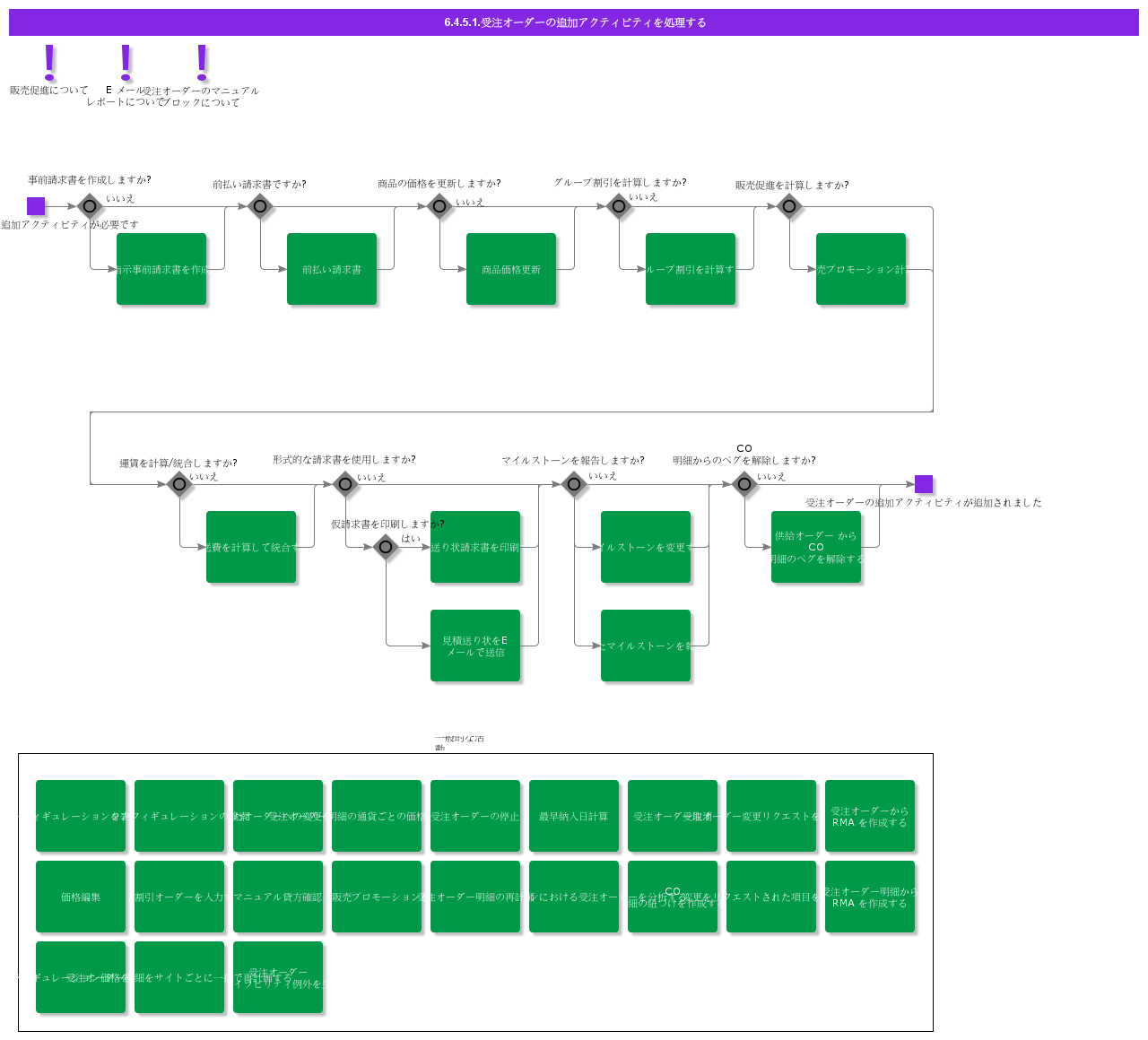
Task: Open the 送り状請求書を印刷 activity box
Action: click(x=475, y=547)
